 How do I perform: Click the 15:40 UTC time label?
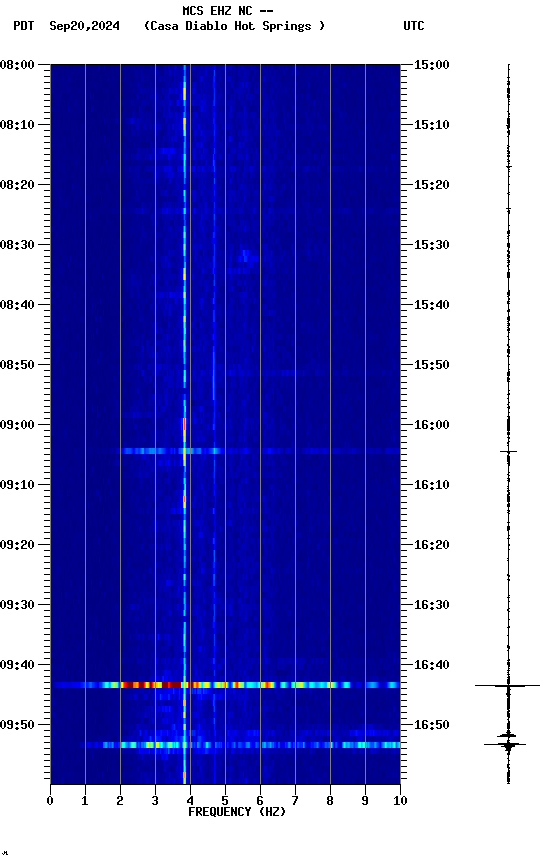click(431, 305)
